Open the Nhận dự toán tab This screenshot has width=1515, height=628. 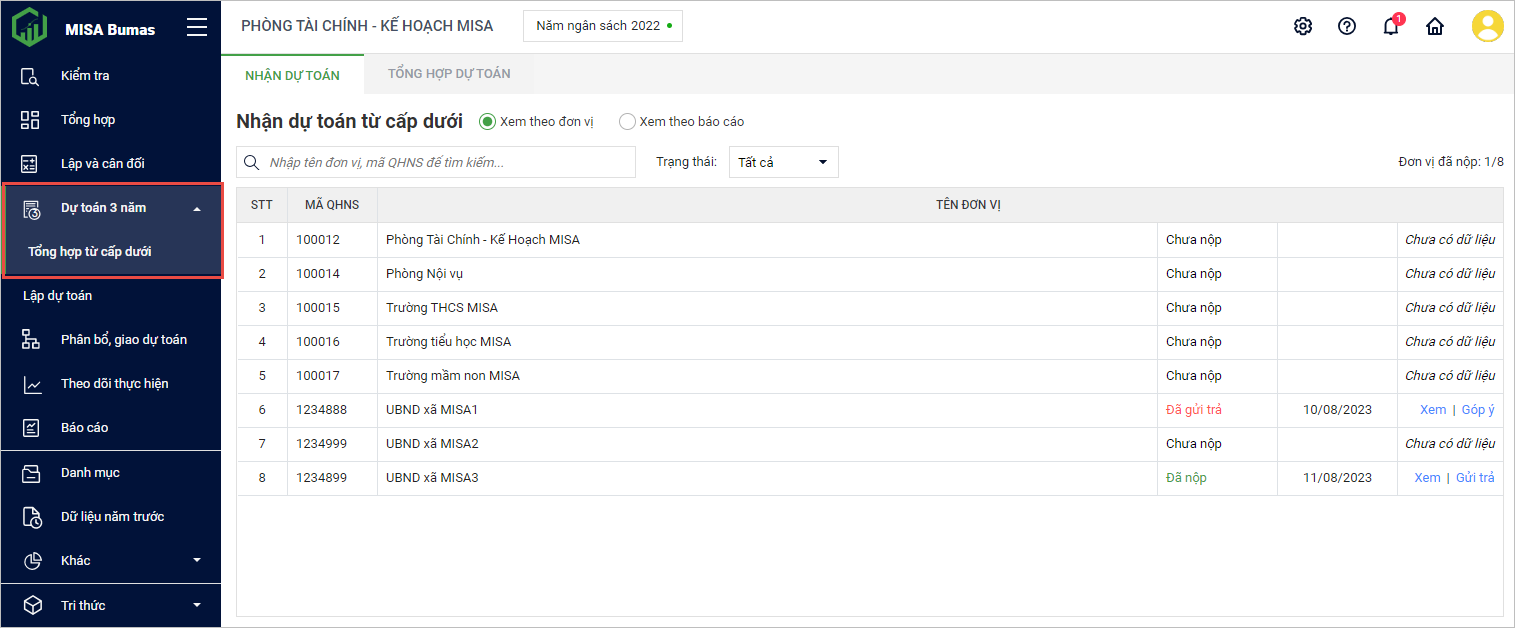click(x=292, y=75)
